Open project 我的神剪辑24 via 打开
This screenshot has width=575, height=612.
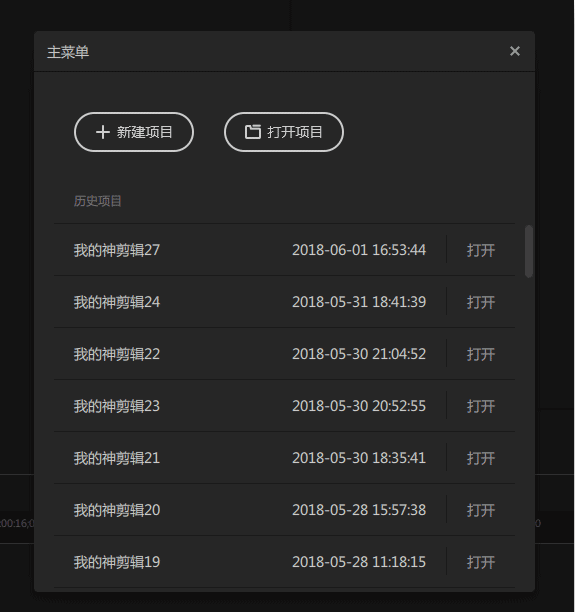click(x=481, y=302)
